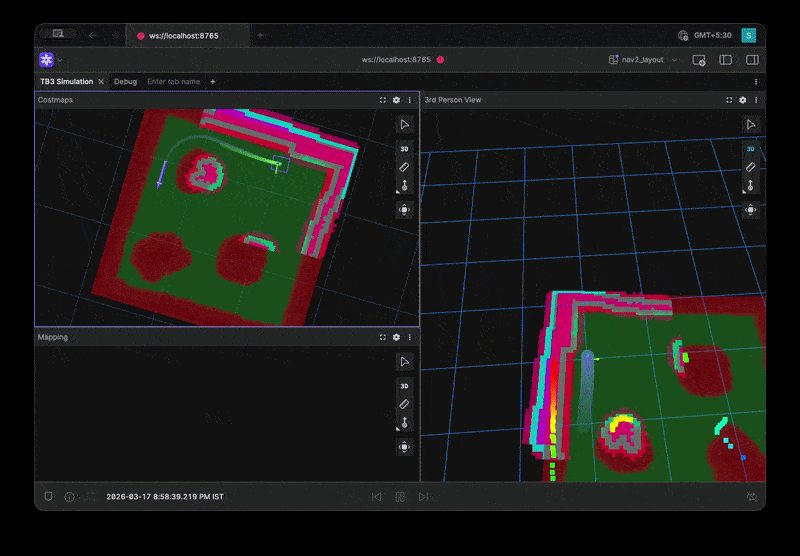Screen dimensions: 800x556
Task: Open the Foxglove app logo menu
Action: click(46, 60)
